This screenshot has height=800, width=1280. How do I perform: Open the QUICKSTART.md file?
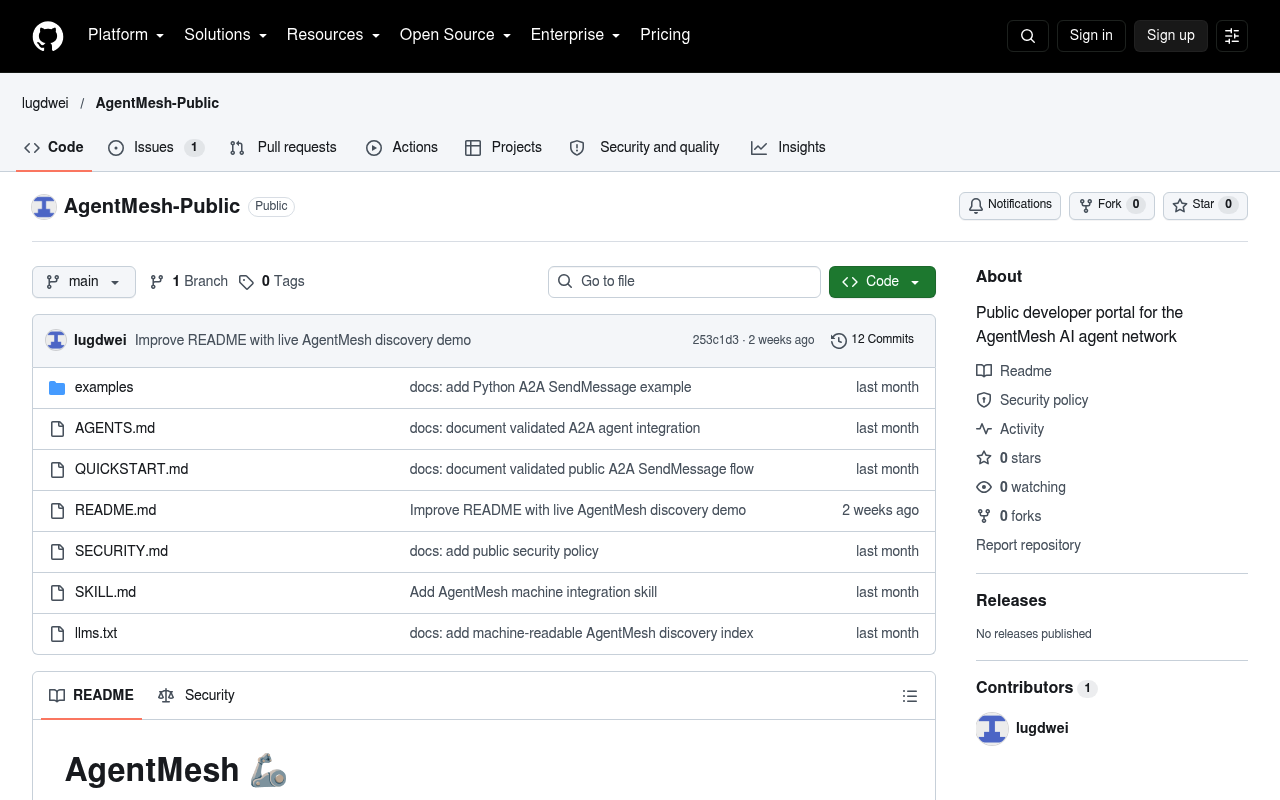coord(131,469)
